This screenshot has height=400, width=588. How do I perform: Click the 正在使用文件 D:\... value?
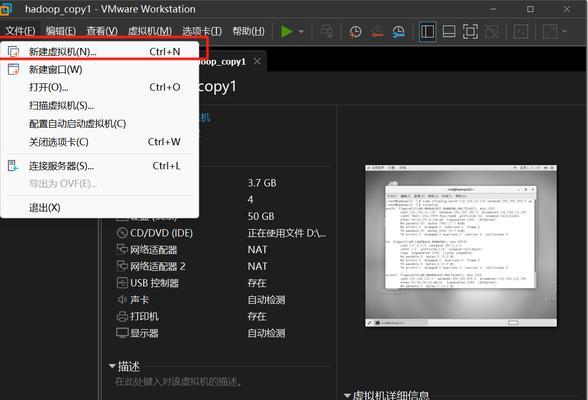pos(286,233)
